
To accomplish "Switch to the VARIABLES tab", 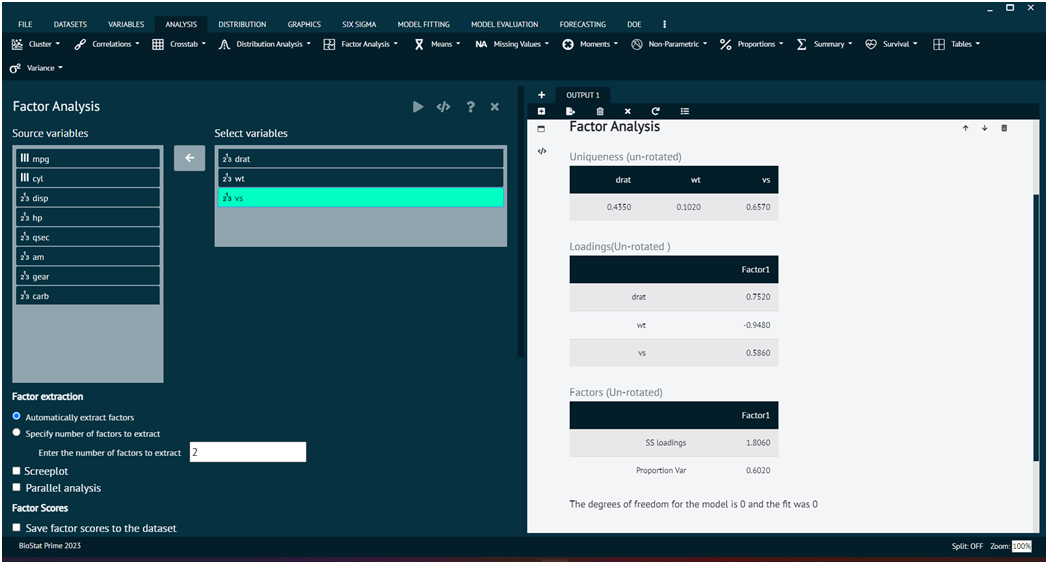I will point(126,24).
